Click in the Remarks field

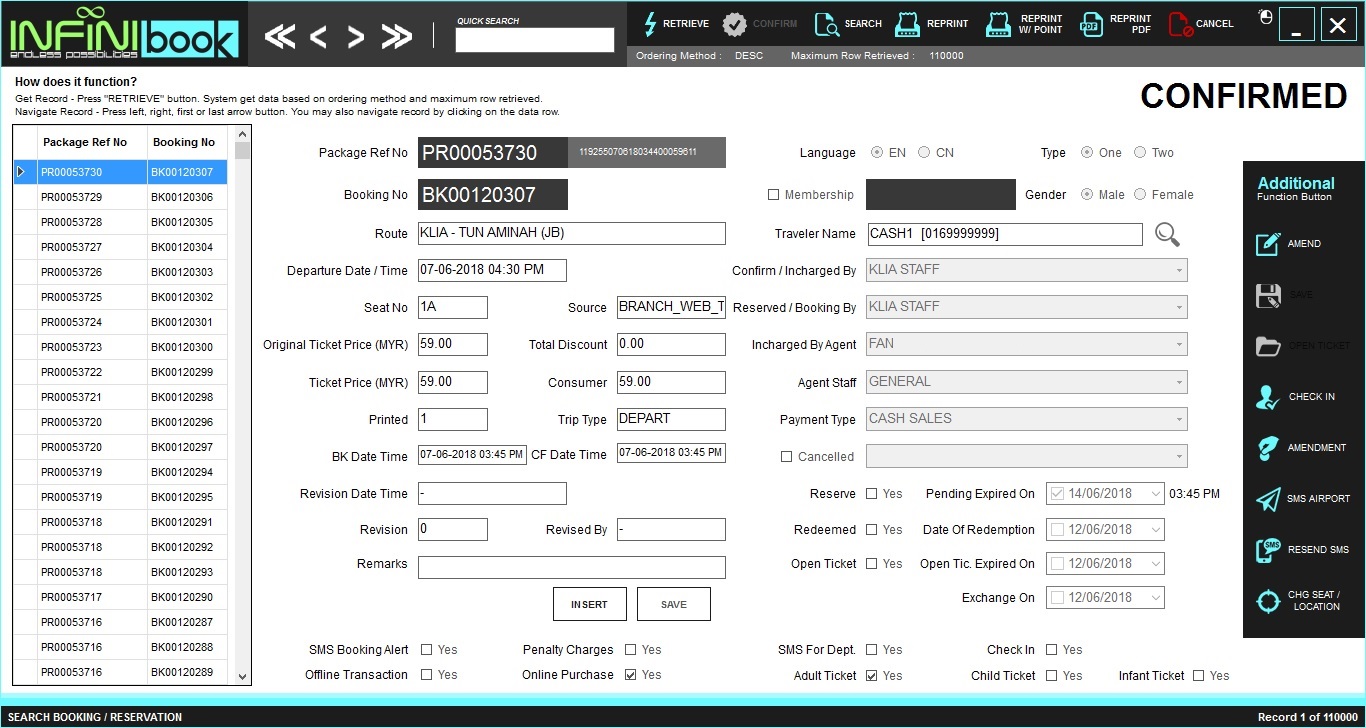[571, 568]
